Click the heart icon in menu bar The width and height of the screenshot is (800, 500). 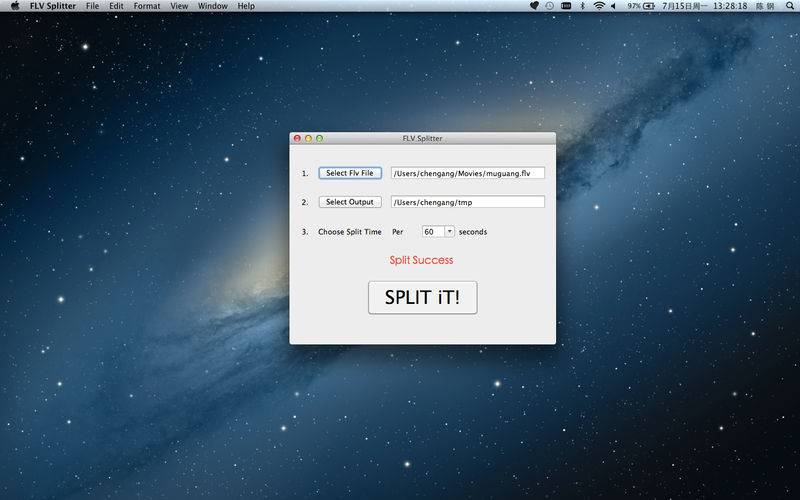pyautogui.click(x=534, y=6)
